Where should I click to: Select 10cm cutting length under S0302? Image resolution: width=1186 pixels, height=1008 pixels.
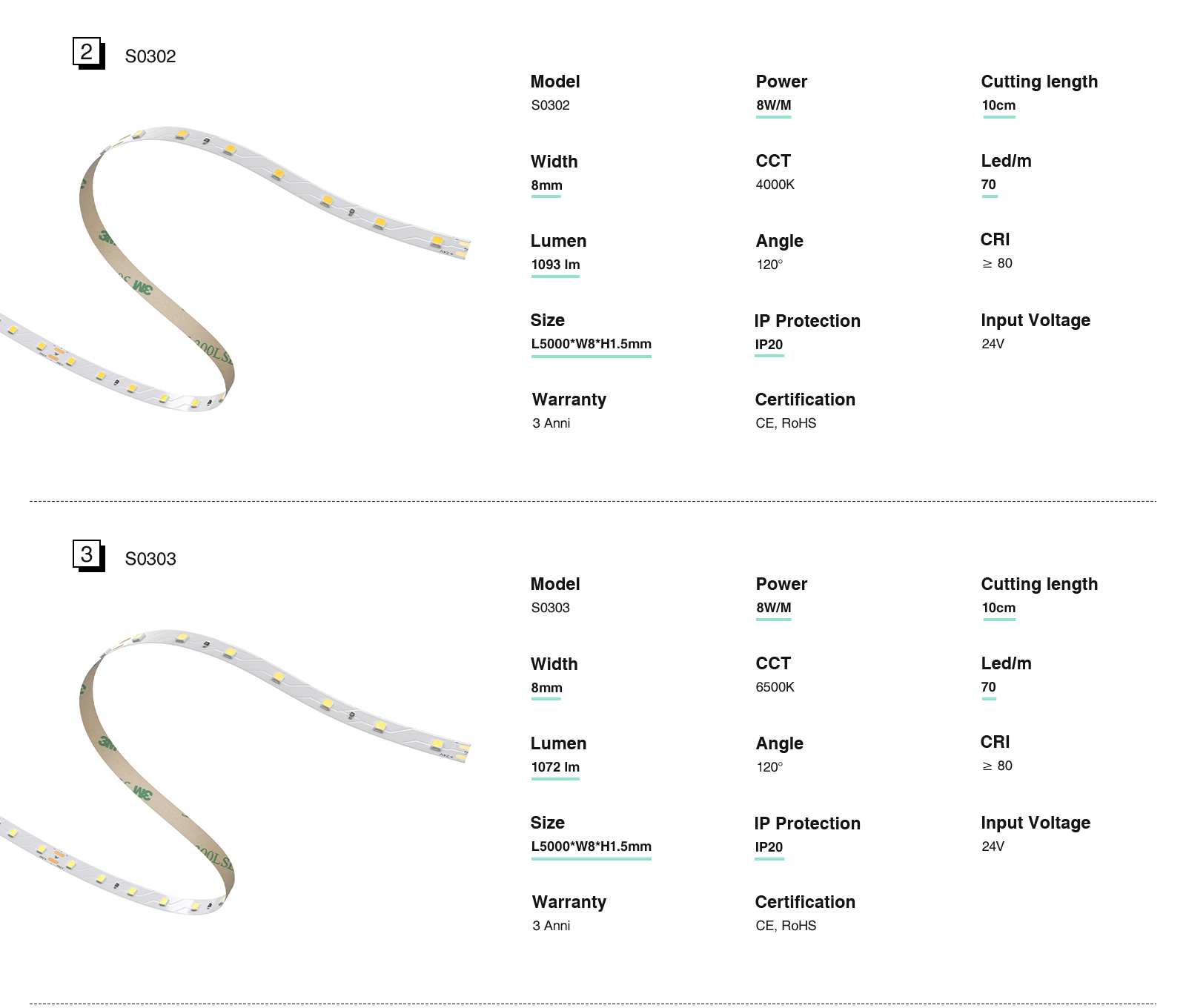pos(998,105)
